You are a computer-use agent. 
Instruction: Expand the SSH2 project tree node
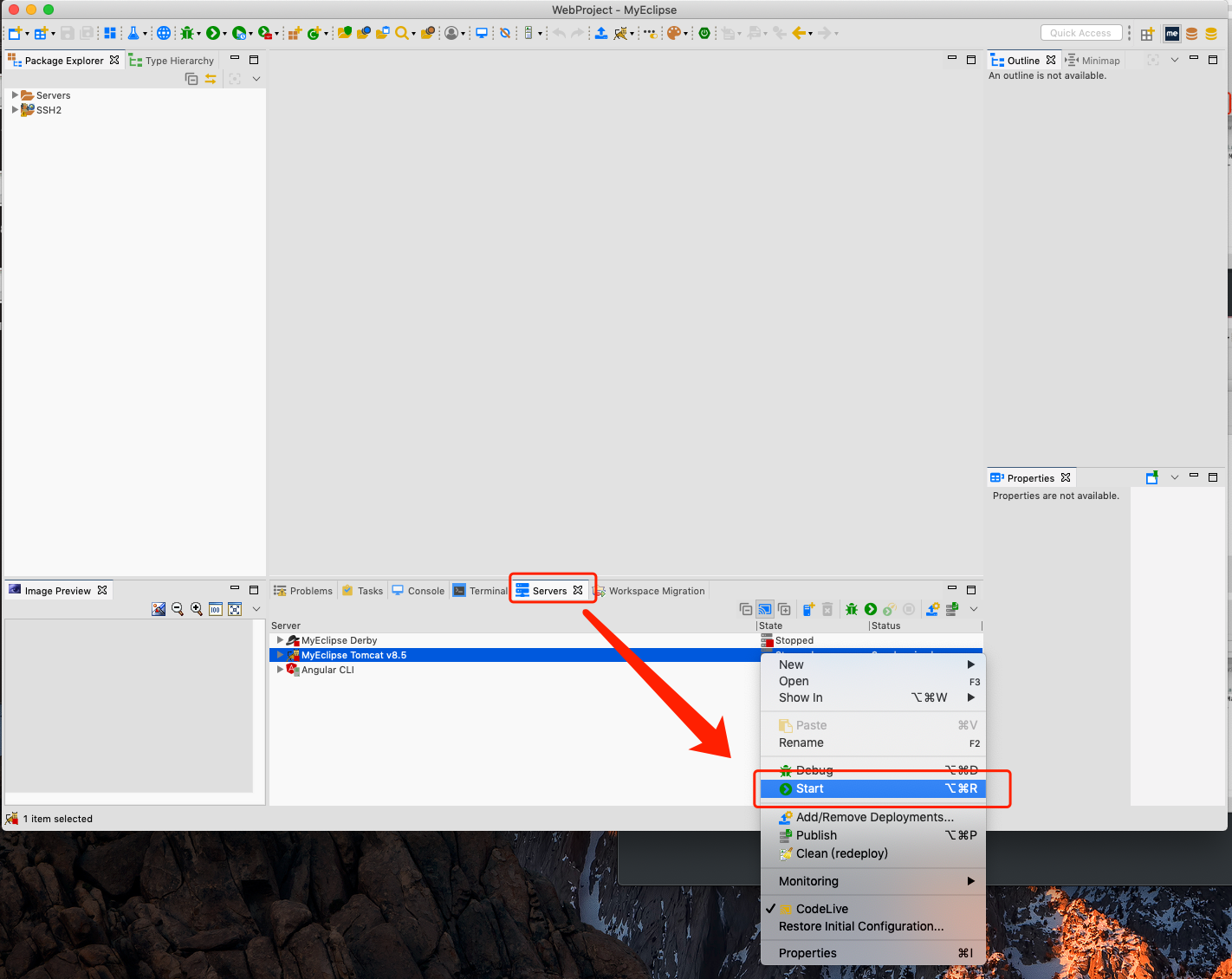15,110
